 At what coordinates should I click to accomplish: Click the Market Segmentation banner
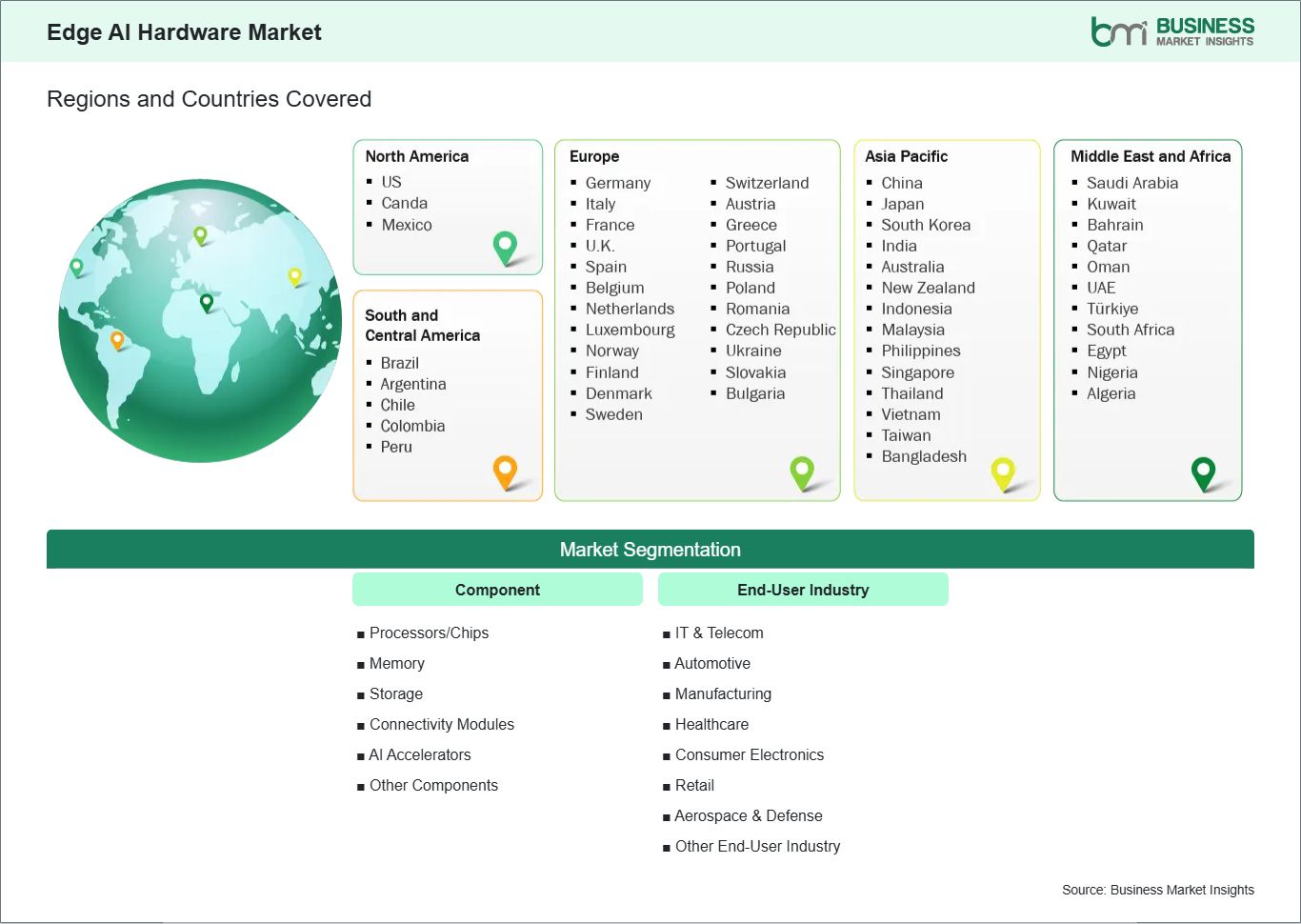[650, 550]
